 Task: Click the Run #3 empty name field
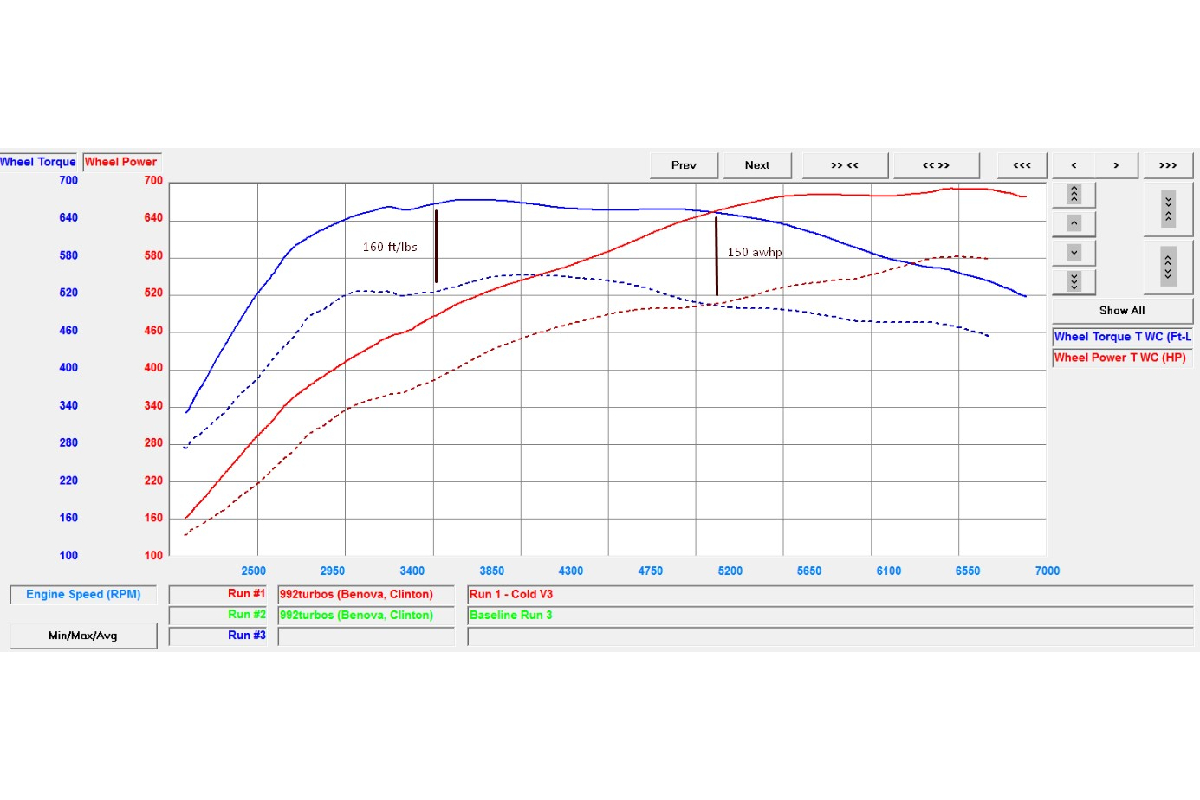coord(365,636)
